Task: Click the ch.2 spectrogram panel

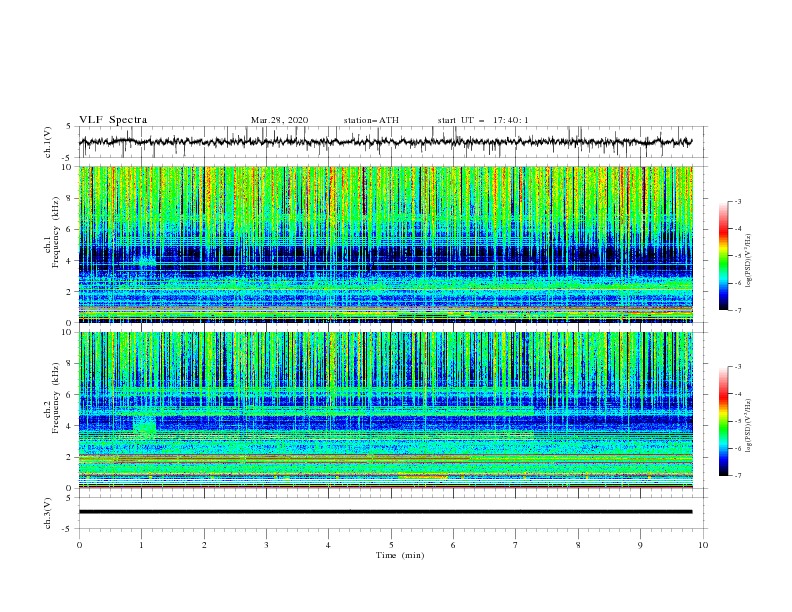Action: [x=386, y=410]
